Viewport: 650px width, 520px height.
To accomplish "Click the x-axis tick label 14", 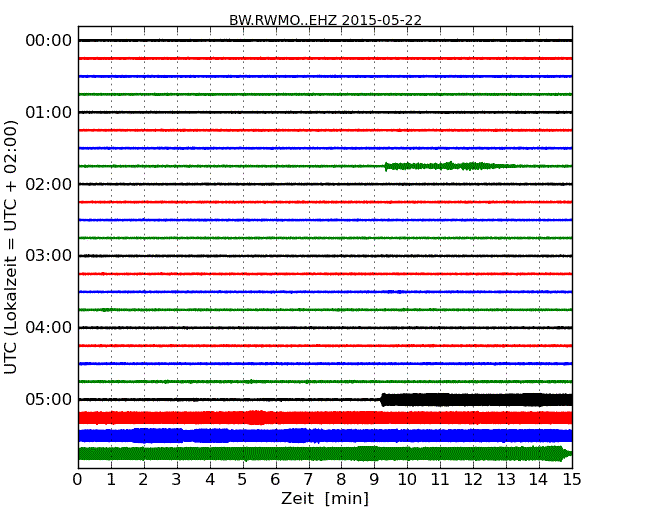I will 539,480.
